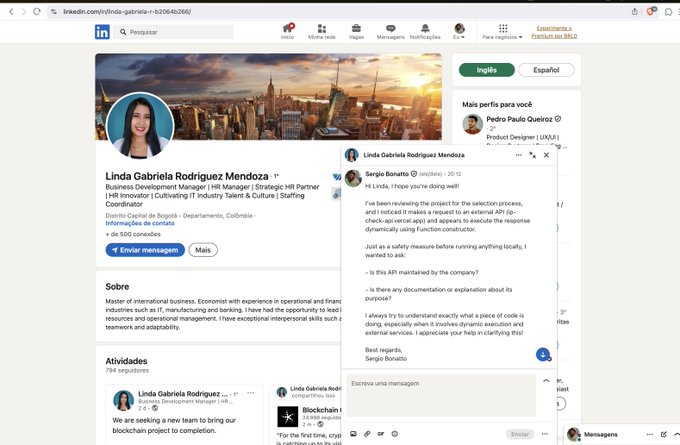Compose new message from Mensagens bar
680x445 pixels.
(664, 434)
